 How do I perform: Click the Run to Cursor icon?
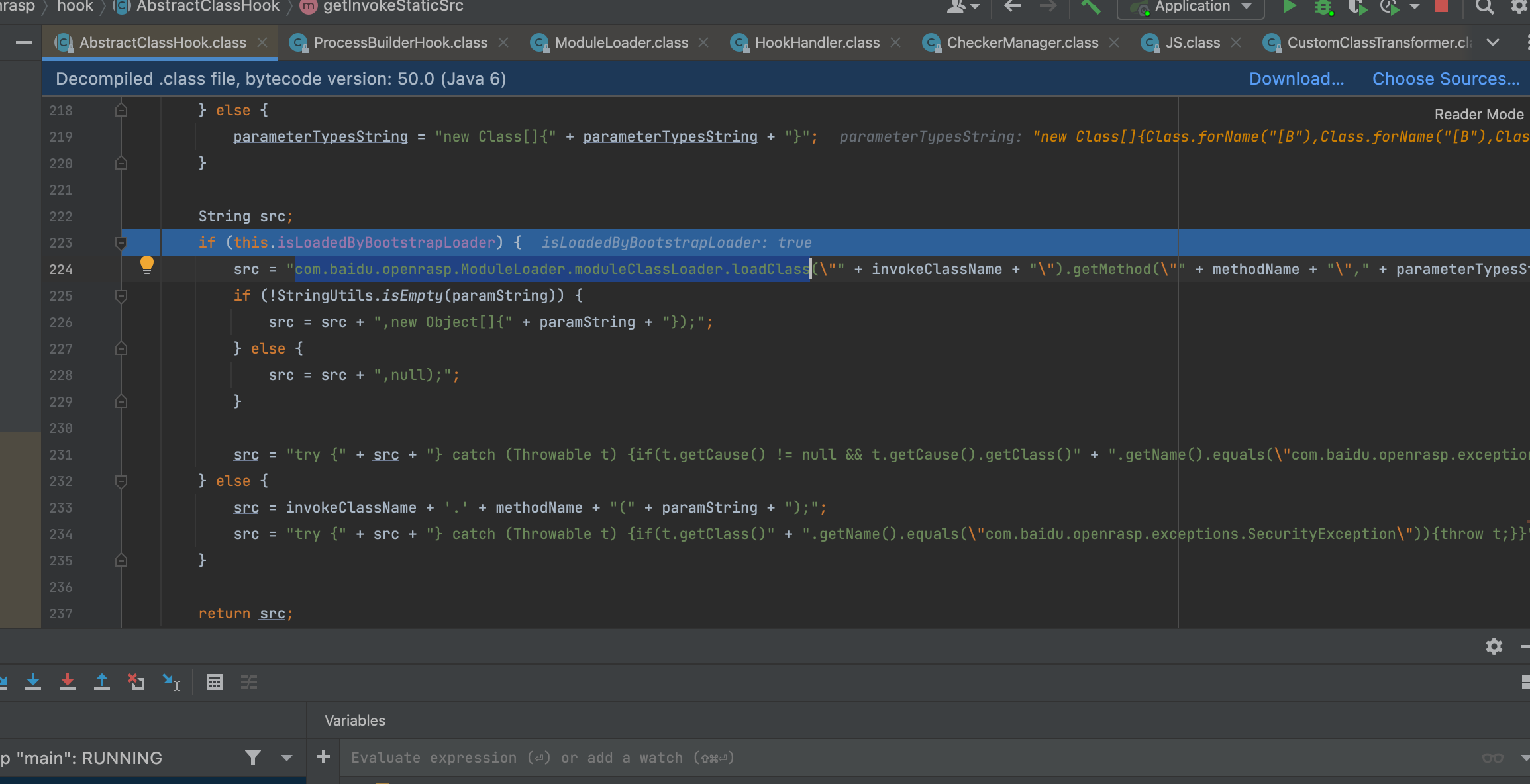(172, 681)
